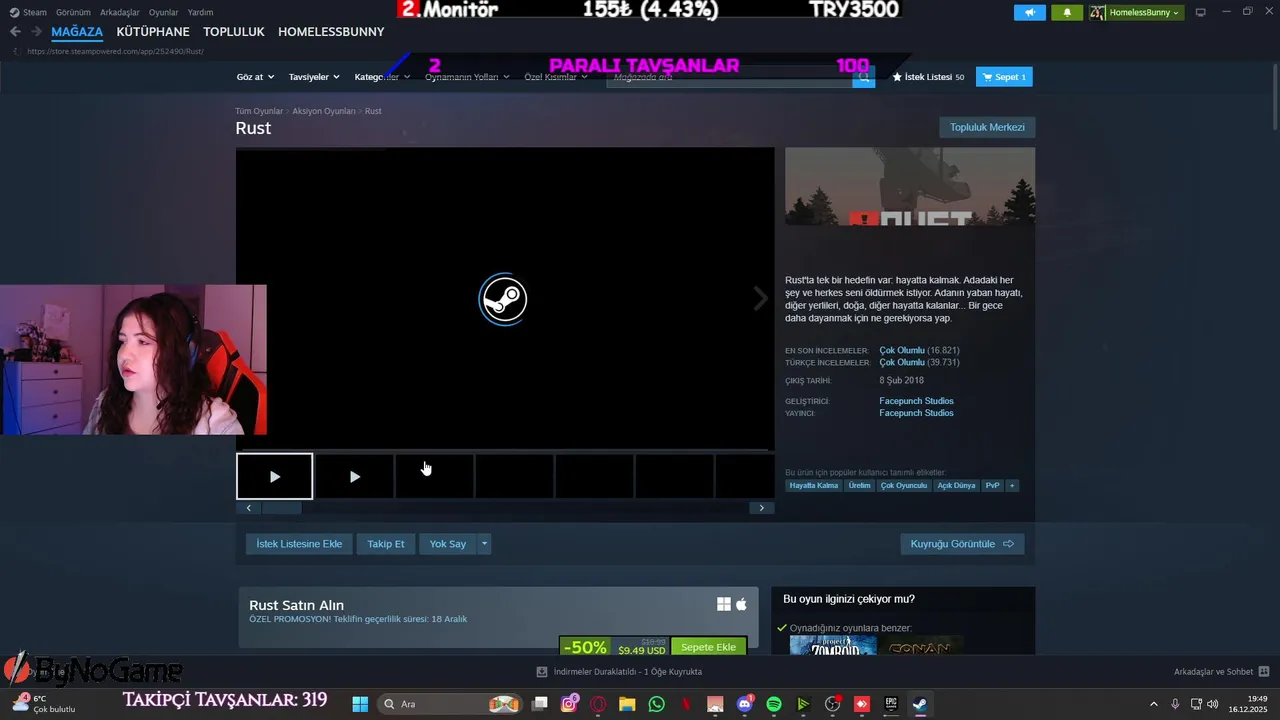Expand the Özel Kısımlar dropdown
Screen dimensions: 1280x720
555,77
